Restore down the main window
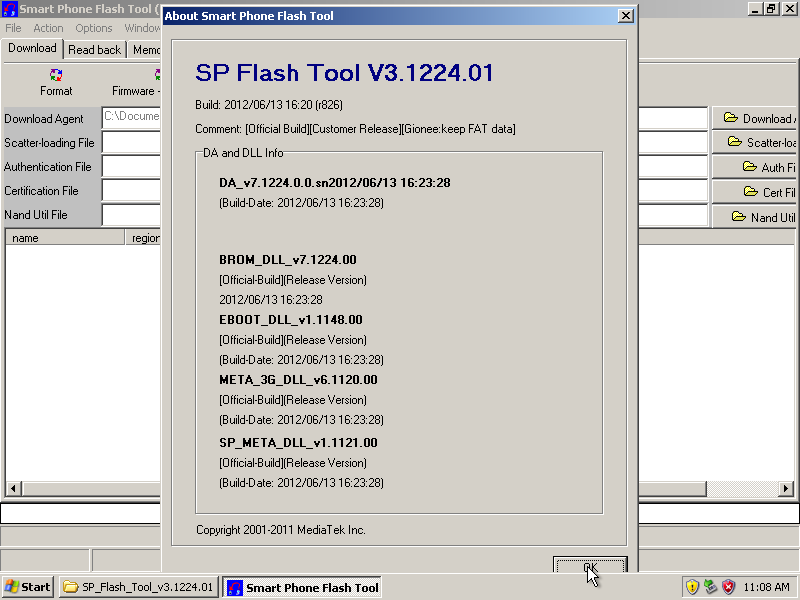 771,9
